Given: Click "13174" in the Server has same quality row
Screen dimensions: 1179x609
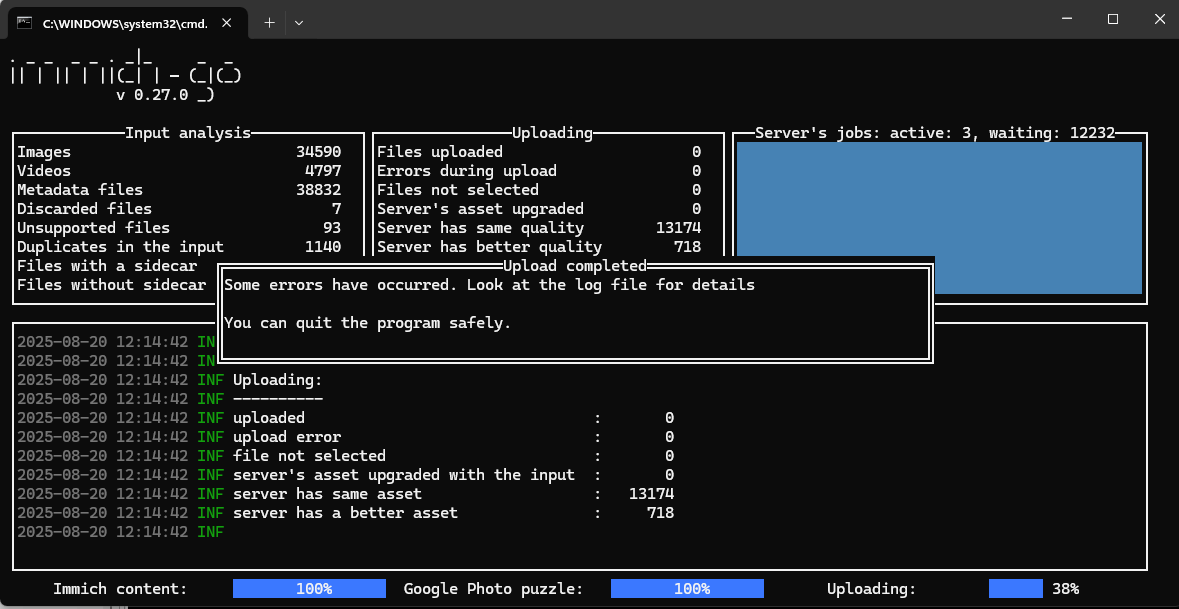Looking at the screenshot, I should point(679,228).
